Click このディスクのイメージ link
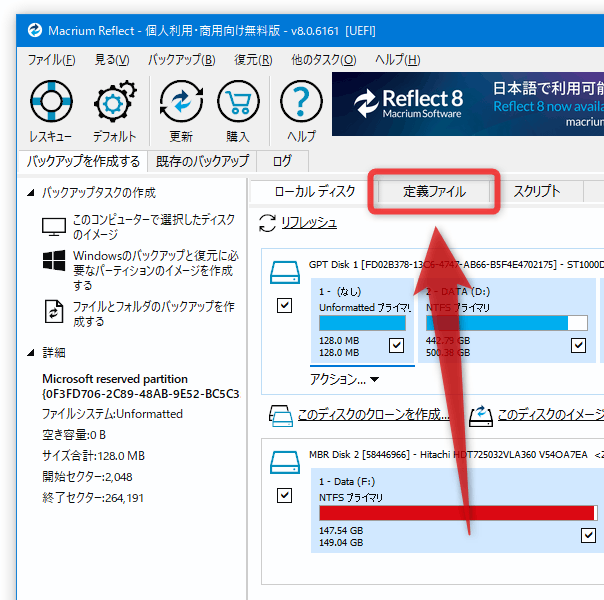Viewport: 604px width, 600px height. point(550,414)
